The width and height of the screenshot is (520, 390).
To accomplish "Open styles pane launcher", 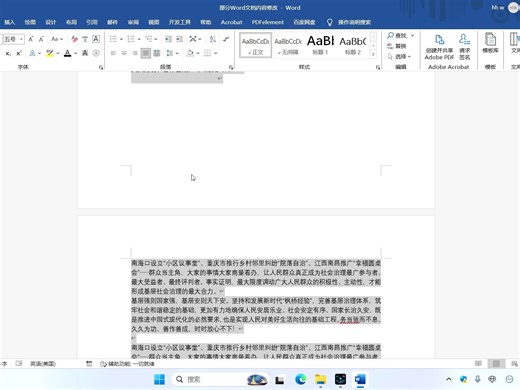I will coord(378,67).
